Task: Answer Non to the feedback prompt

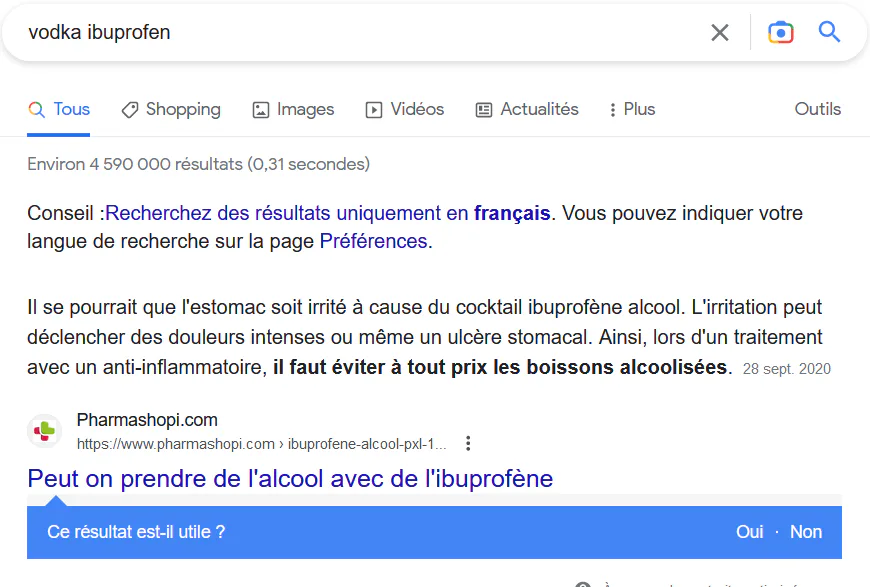Action: 806,532
